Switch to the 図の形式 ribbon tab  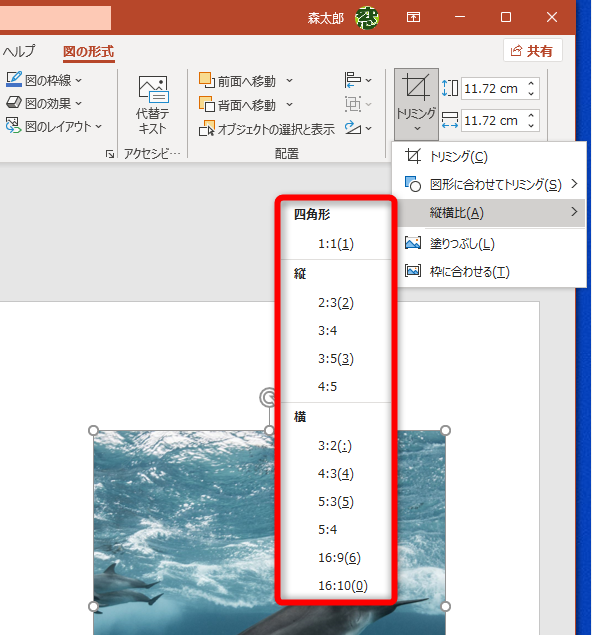pos(88,52)
